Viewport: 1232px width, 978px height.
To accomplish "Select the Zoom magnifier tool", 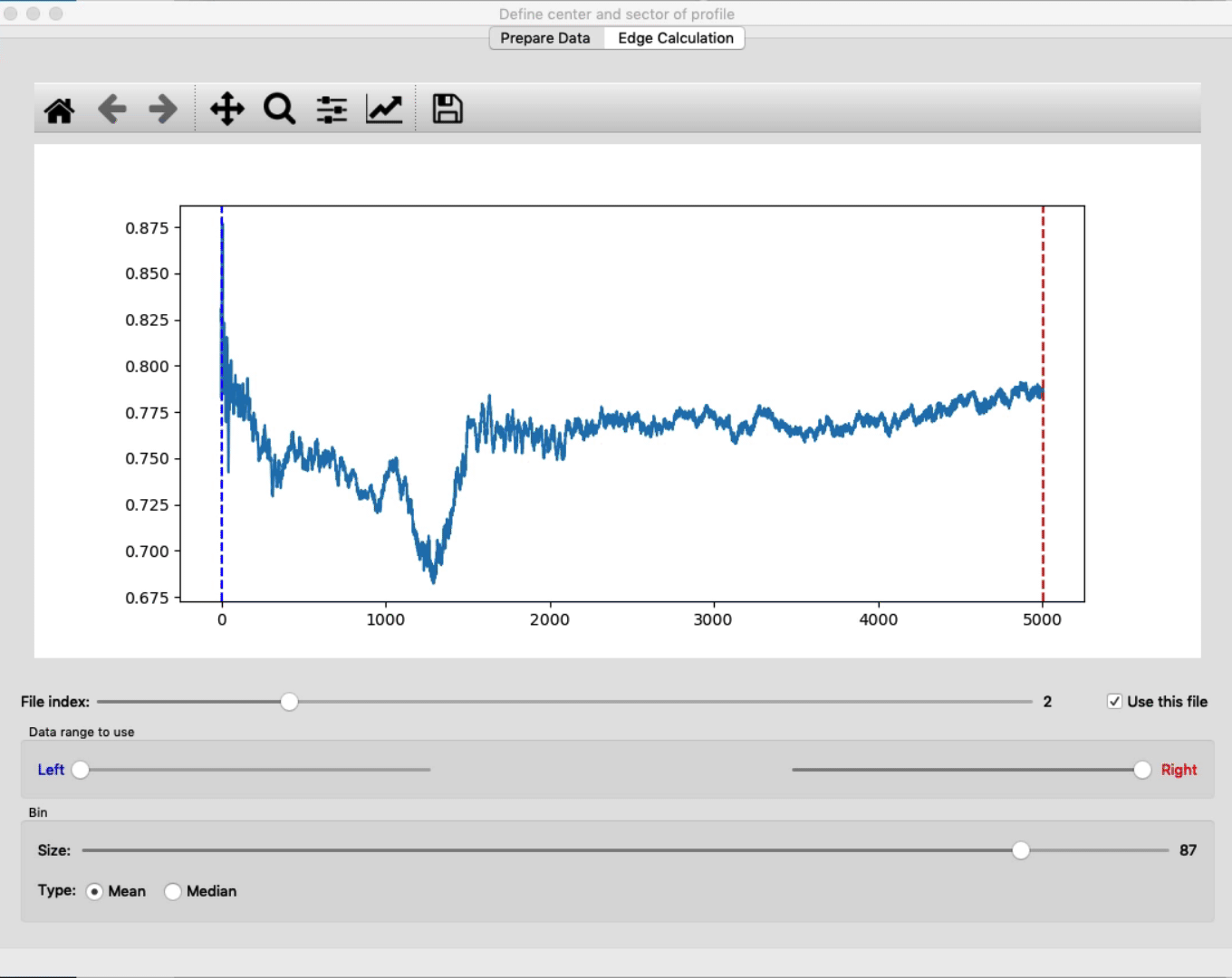I will [279, 110].
